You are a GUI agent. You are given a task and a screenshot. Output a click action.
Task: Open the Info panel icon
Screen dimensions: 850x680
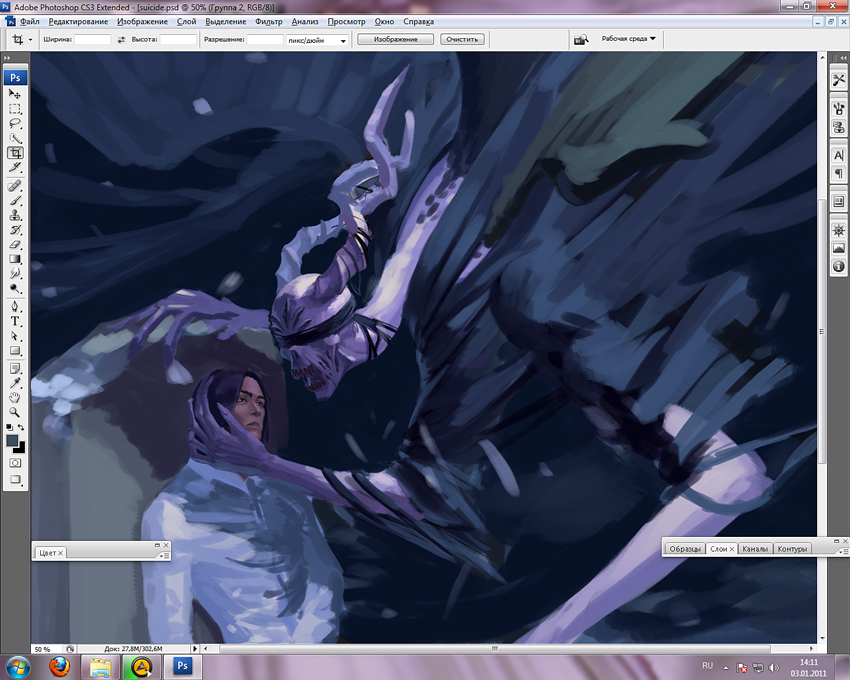pyautogui.click(x=839, y=266)
